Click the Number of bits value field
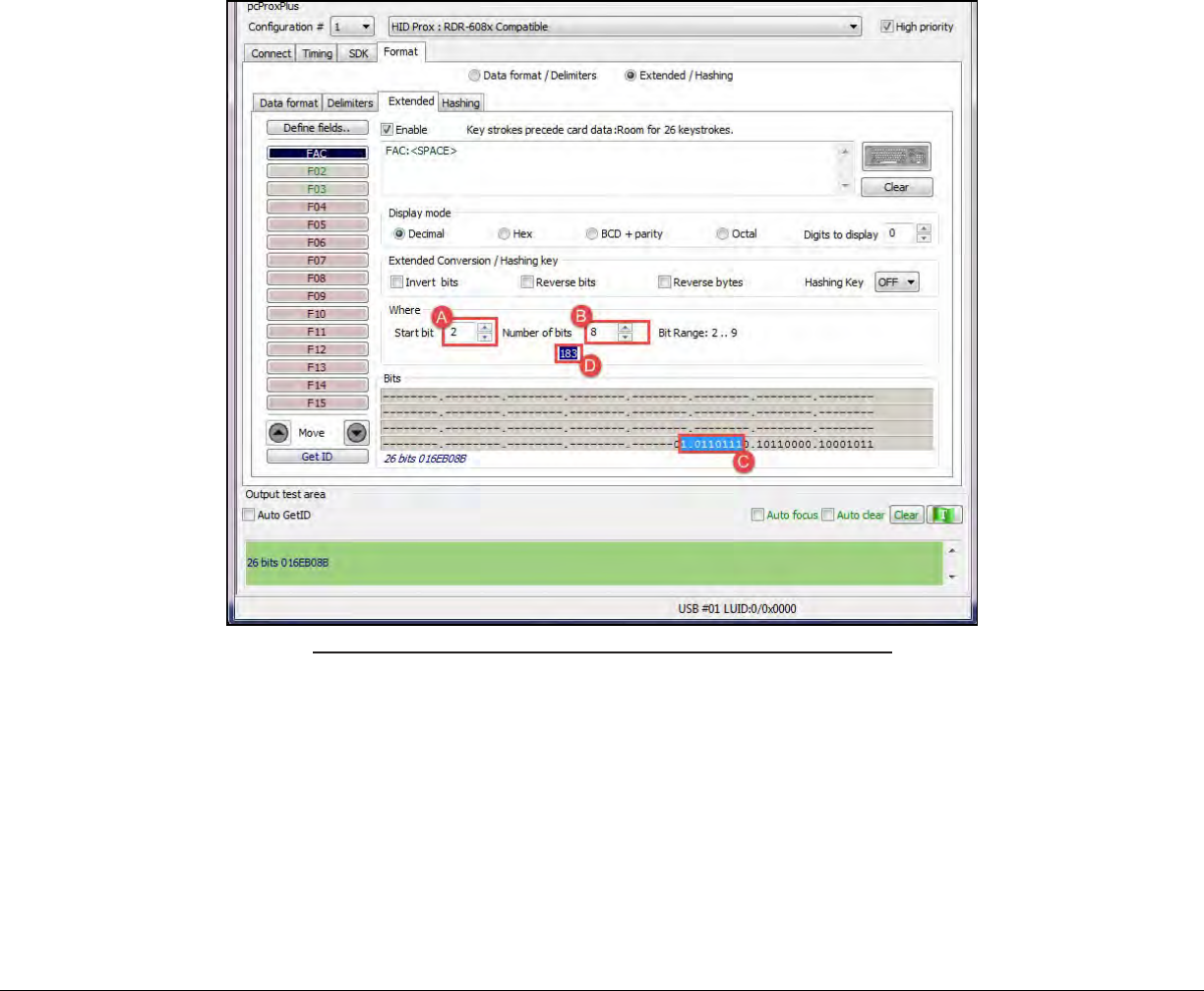The image size is (1204, 991). tap(601, 333)
